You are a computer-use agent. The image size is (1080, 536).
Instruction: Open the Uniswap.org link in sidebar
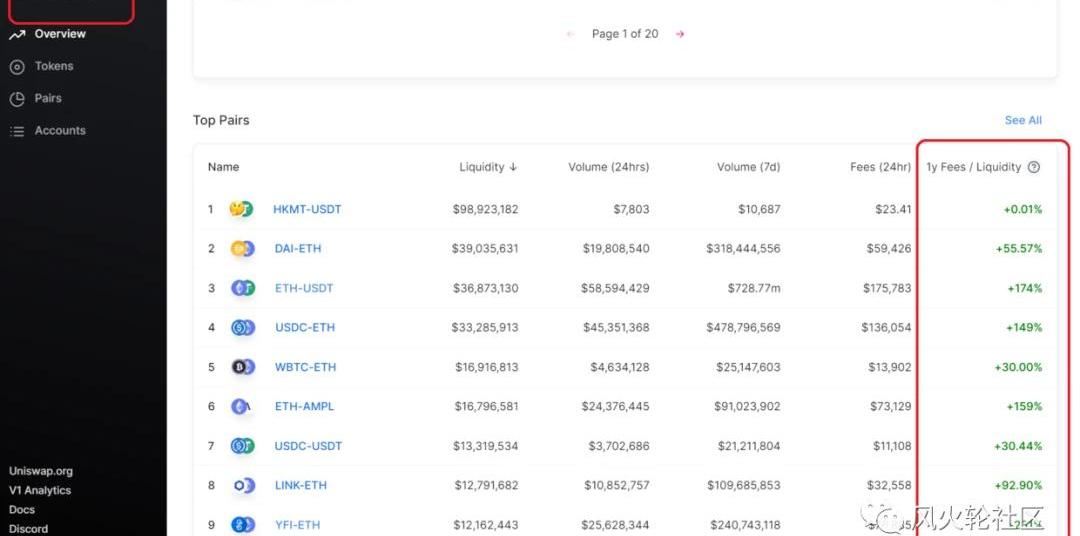point(41,471)
